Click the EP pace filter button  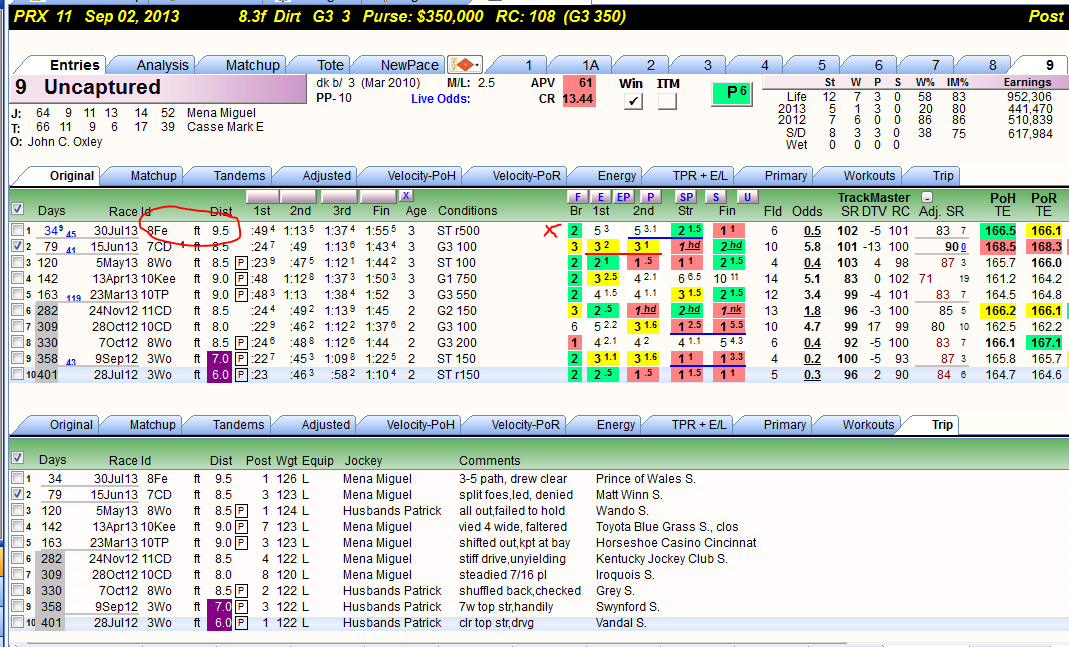(623, 197)
